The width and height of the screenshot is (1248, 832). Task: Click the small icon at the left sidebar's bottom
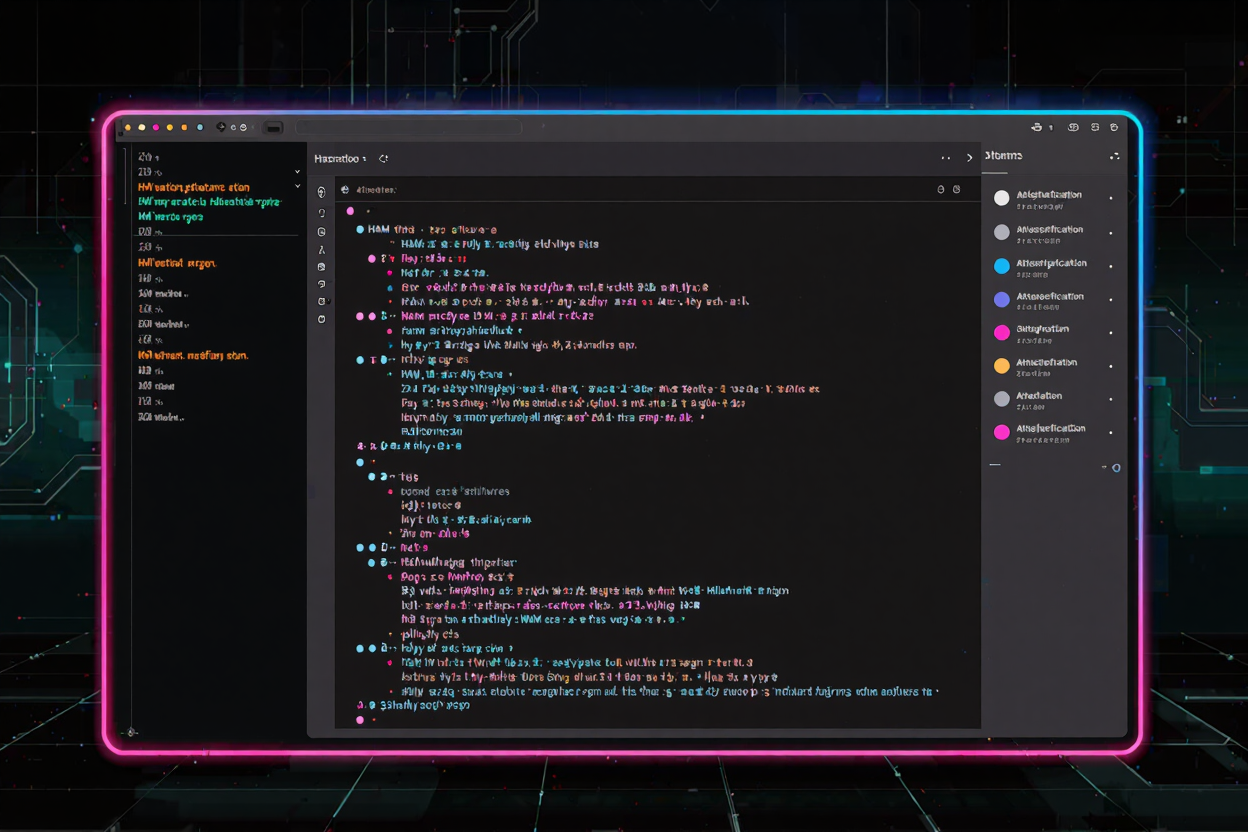pos(131,733)
